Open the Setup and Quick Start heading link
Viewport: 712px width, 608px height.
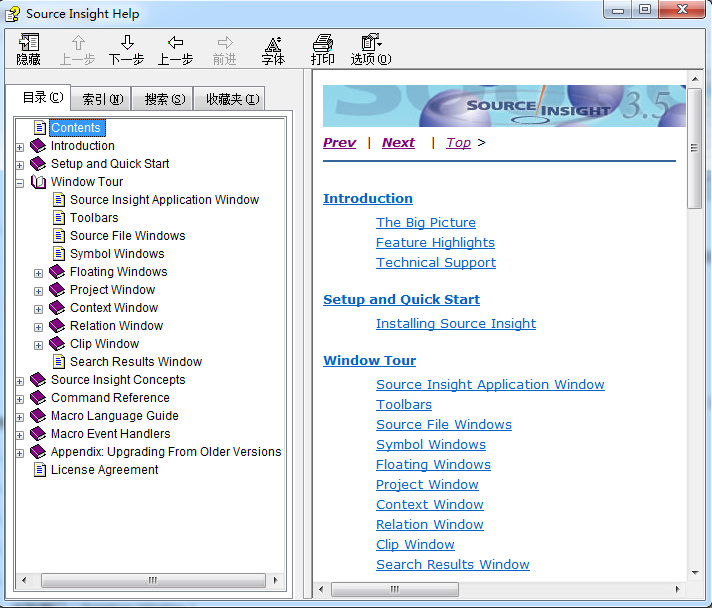coord(401,300)
